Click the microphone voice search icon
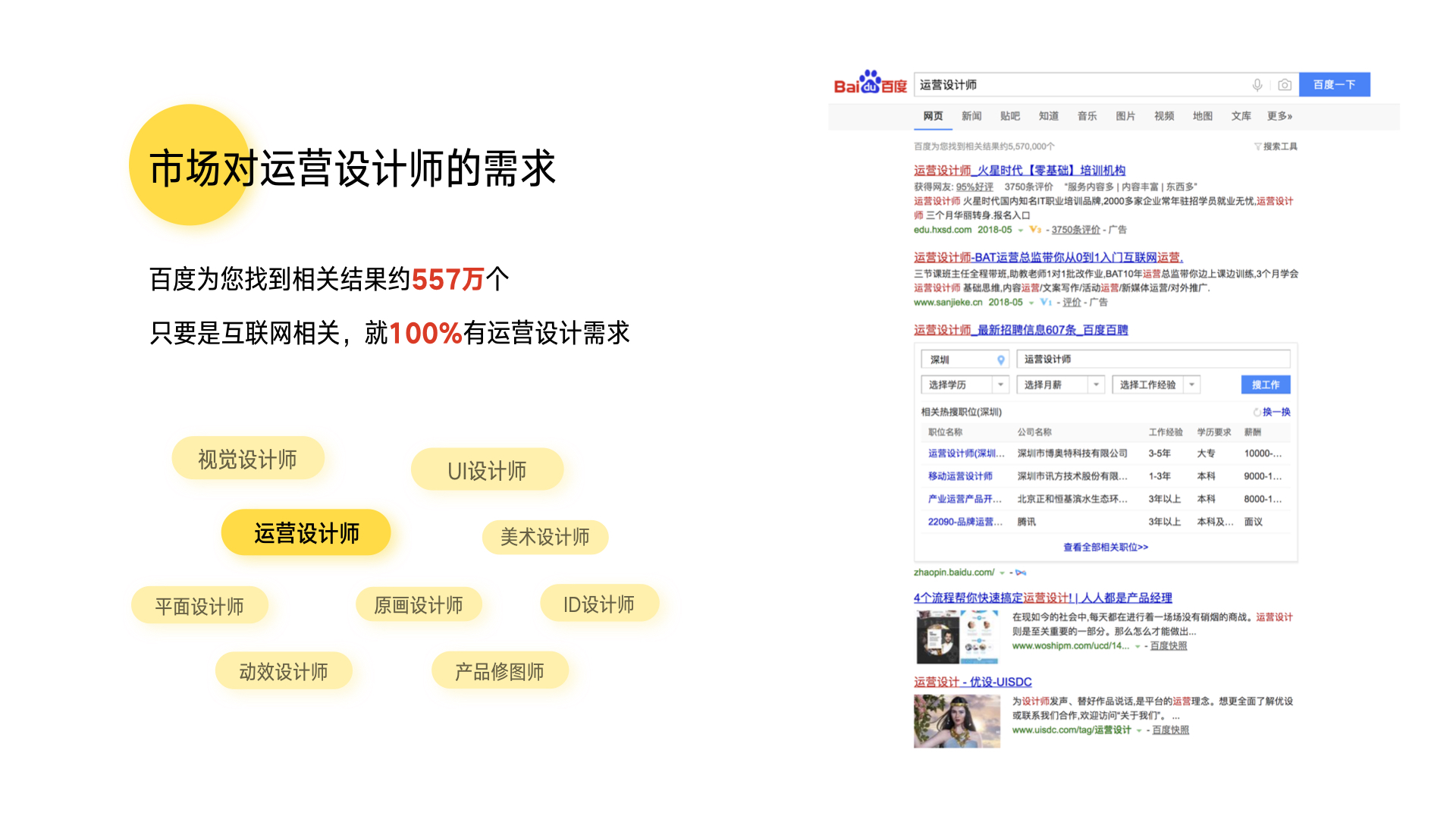This screenshot has width=1456, height=819. [1257, 85]
